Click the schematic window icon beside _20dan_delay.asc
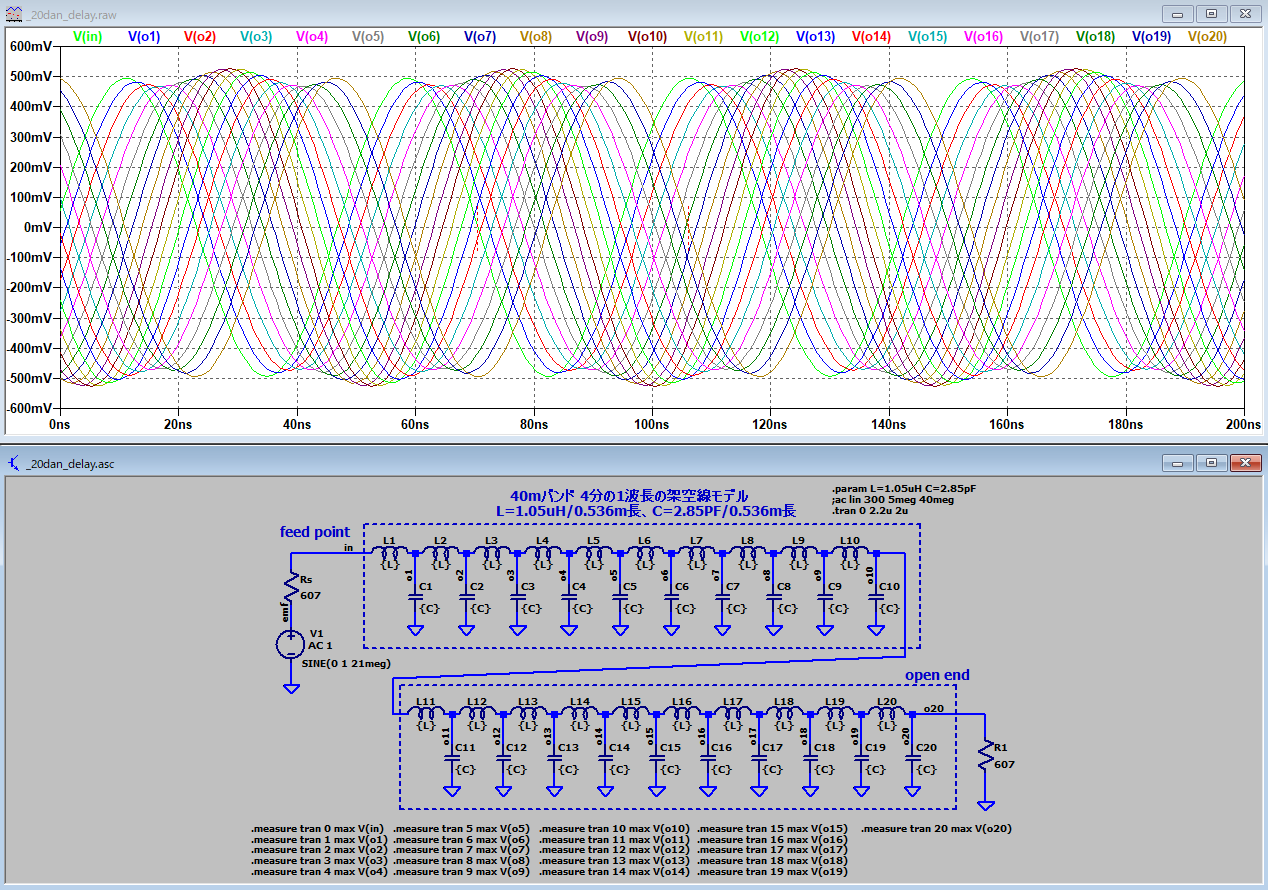The image size is (1268, 890). (14, 464)
